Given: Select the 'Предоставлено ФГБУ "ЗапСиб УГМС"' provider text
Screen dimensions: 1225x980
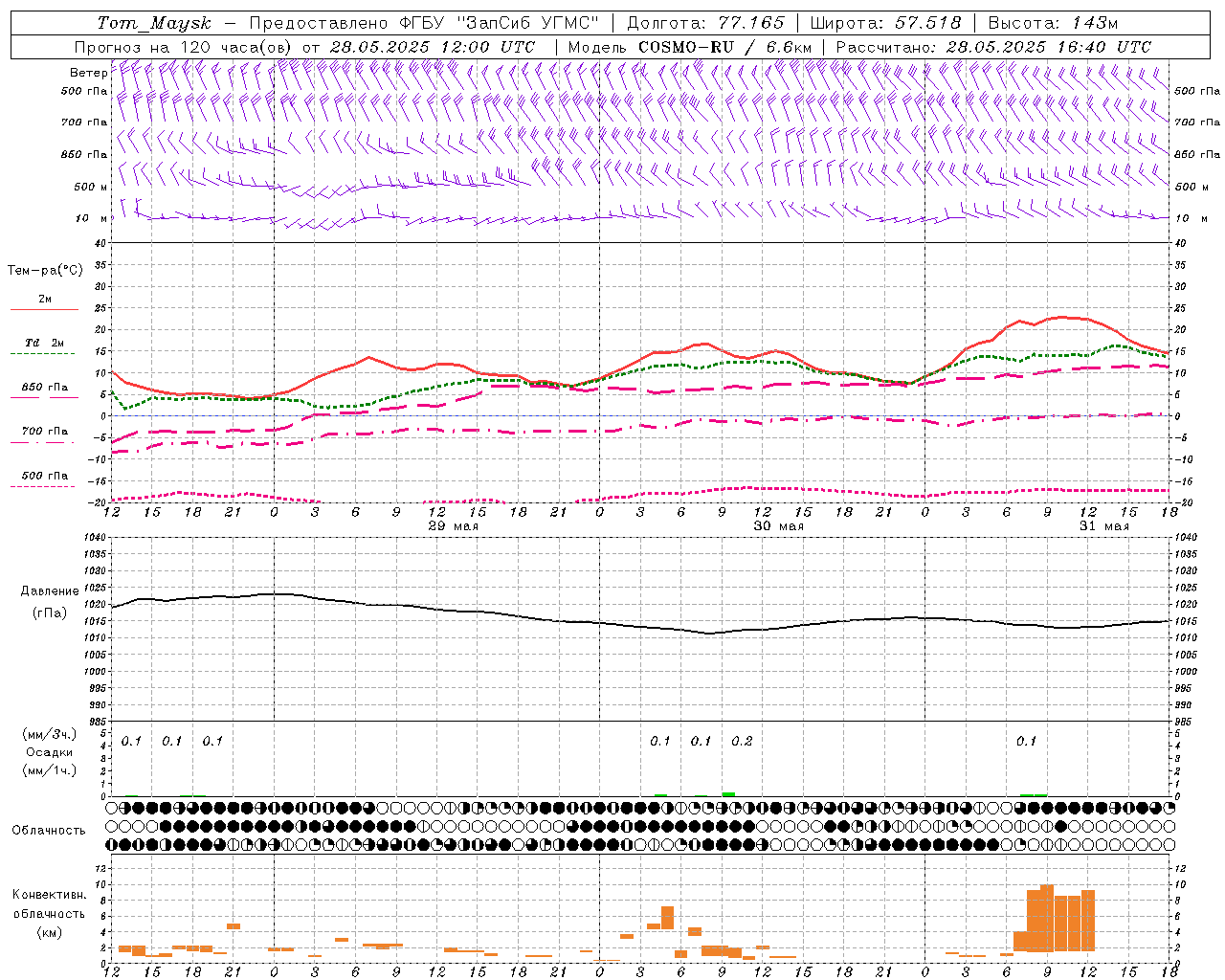Looking at the screenshot, I should [424, 23].
